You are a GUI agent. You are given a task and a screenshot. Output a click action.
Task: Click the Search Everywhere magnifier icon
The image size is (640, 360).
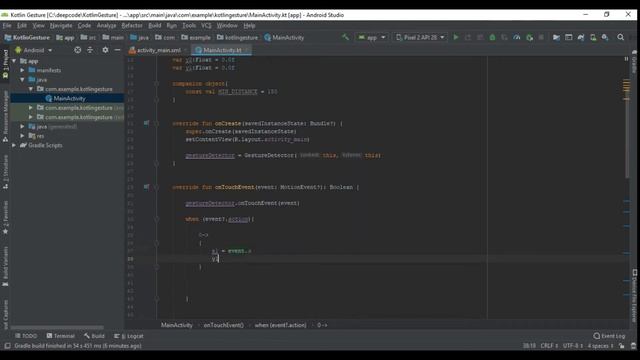click(x=620, y=37)
